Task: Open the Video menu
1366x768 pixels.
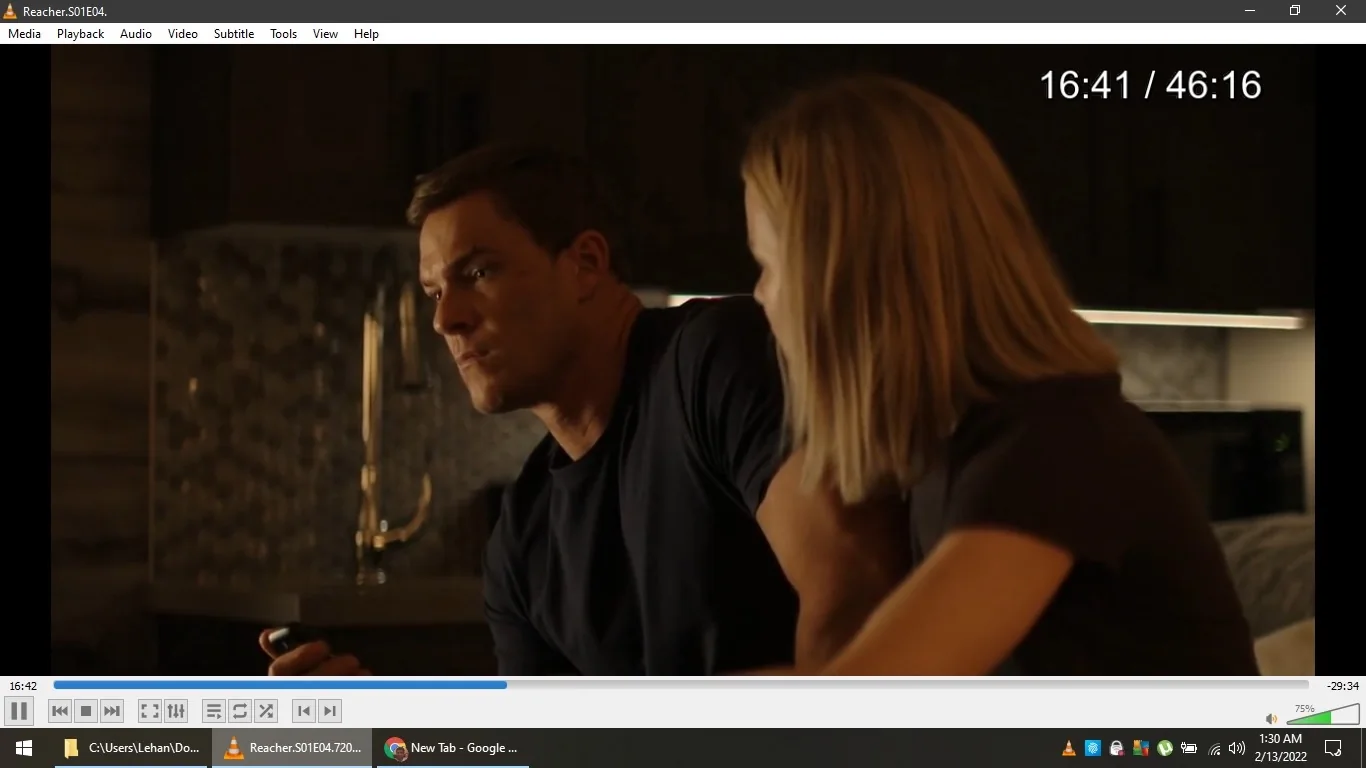Action: (x=183, y=34)
